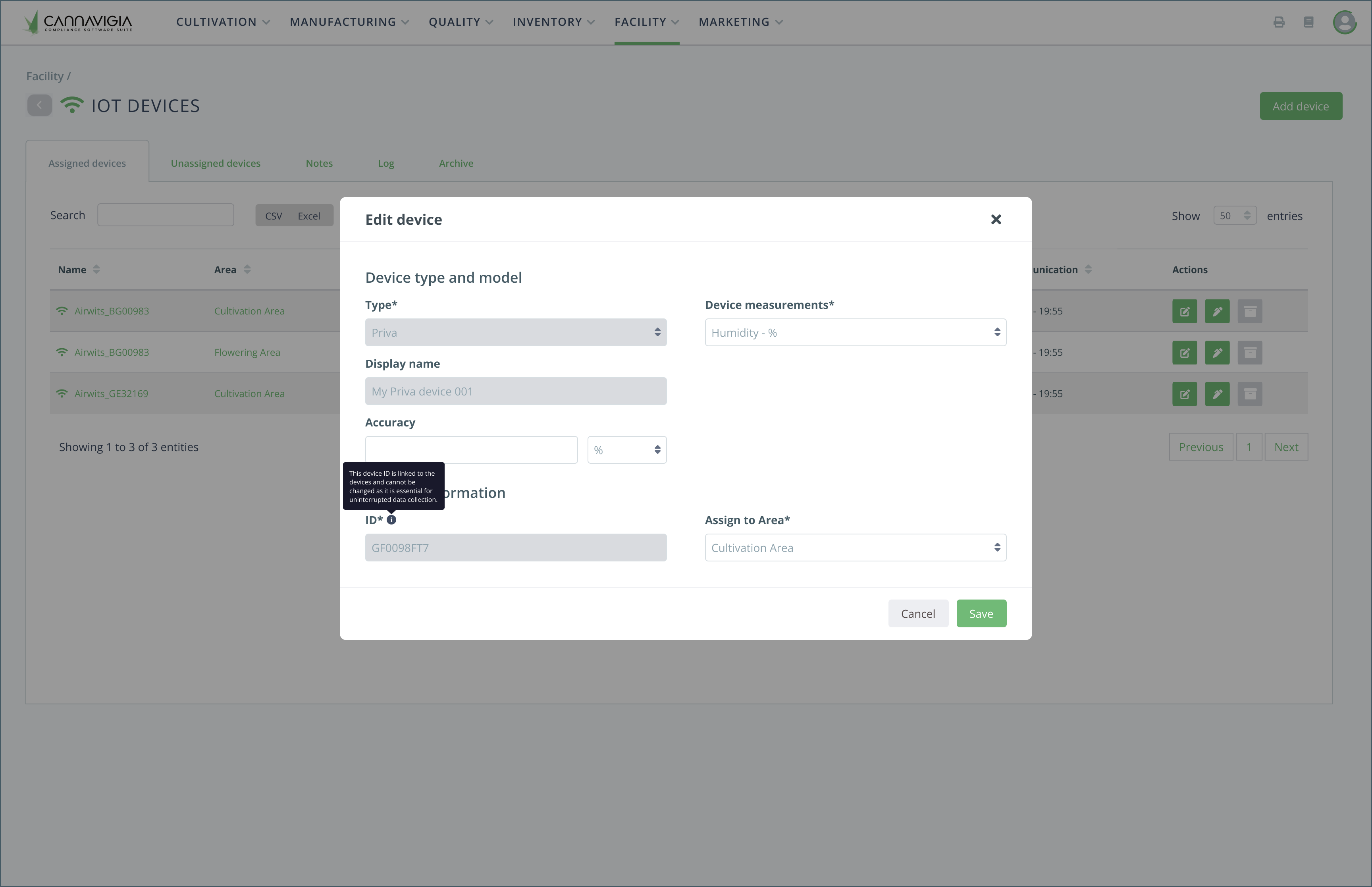Open accuracy unit percent dropdown
The height and width of the screenshot is (887, 1372).
coord(626,450)
